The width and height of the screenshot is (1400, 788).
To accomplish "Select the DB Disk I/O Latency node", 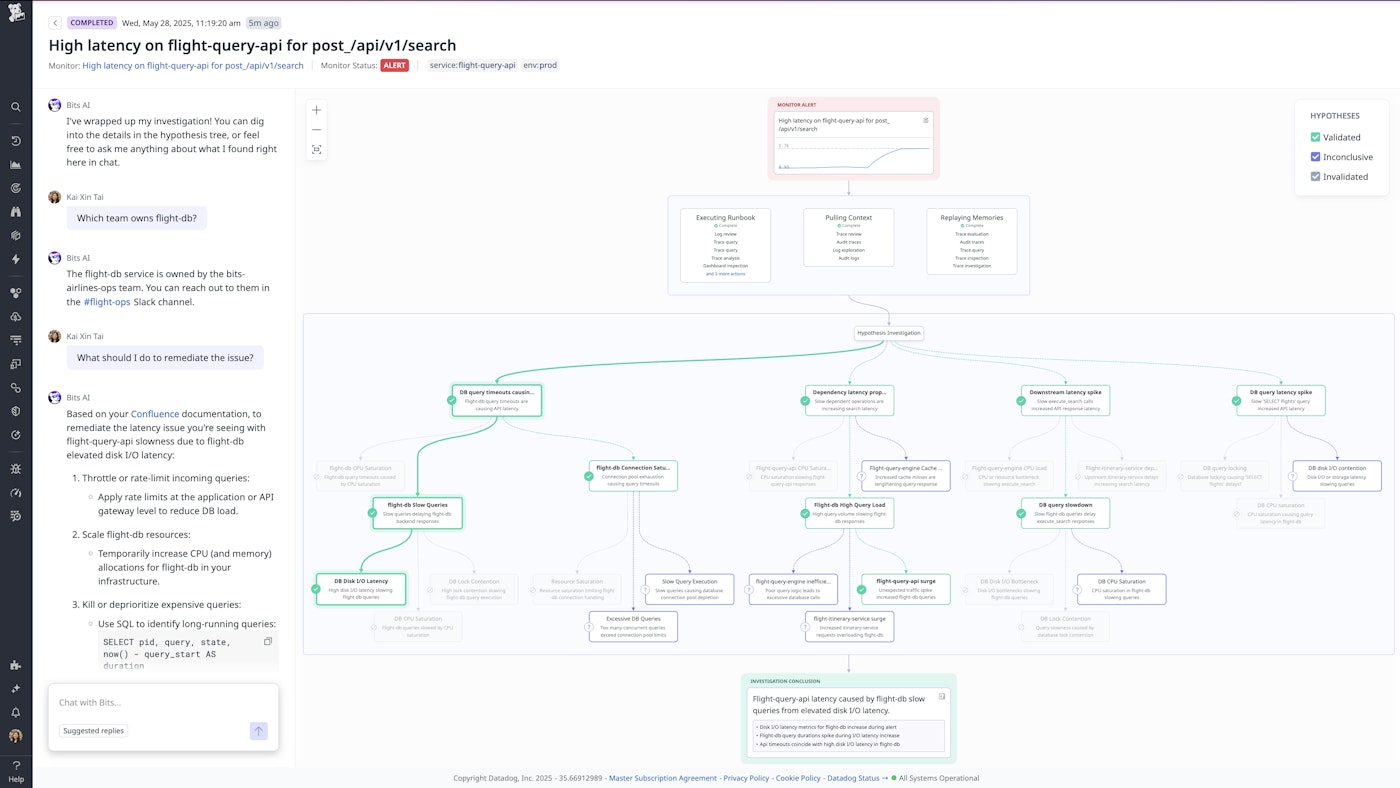I will (361, 588).
